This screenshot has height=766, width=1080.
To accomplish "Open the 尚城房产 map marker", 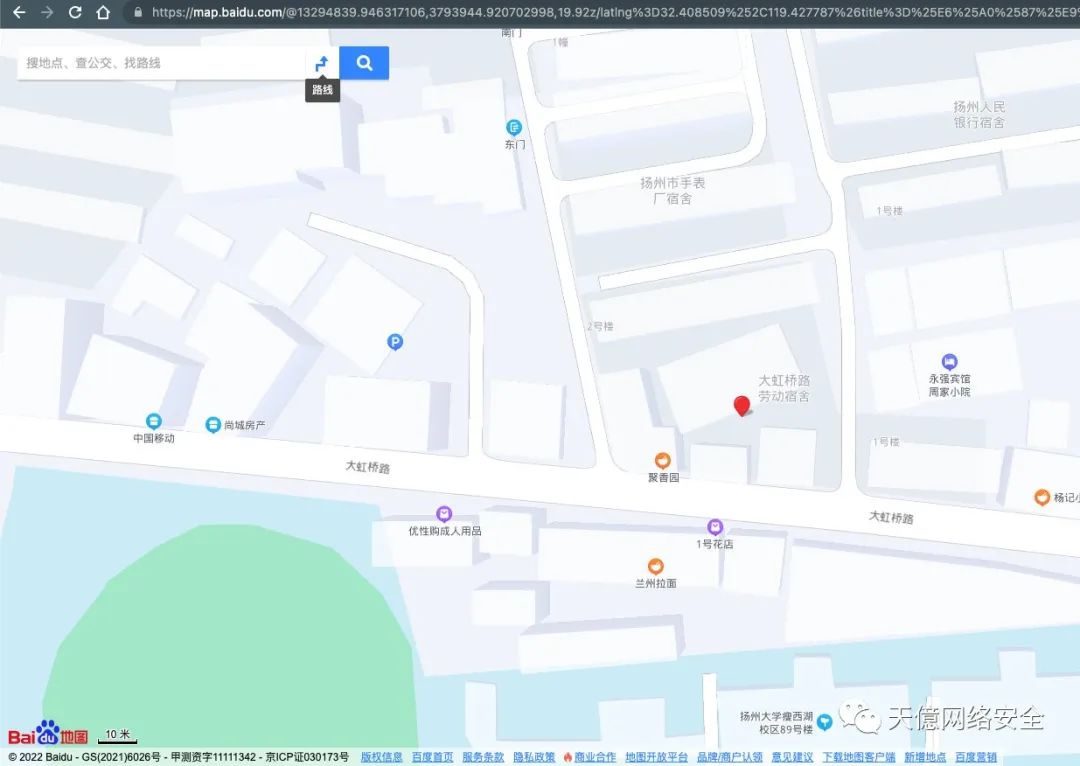I will [213, 425].
